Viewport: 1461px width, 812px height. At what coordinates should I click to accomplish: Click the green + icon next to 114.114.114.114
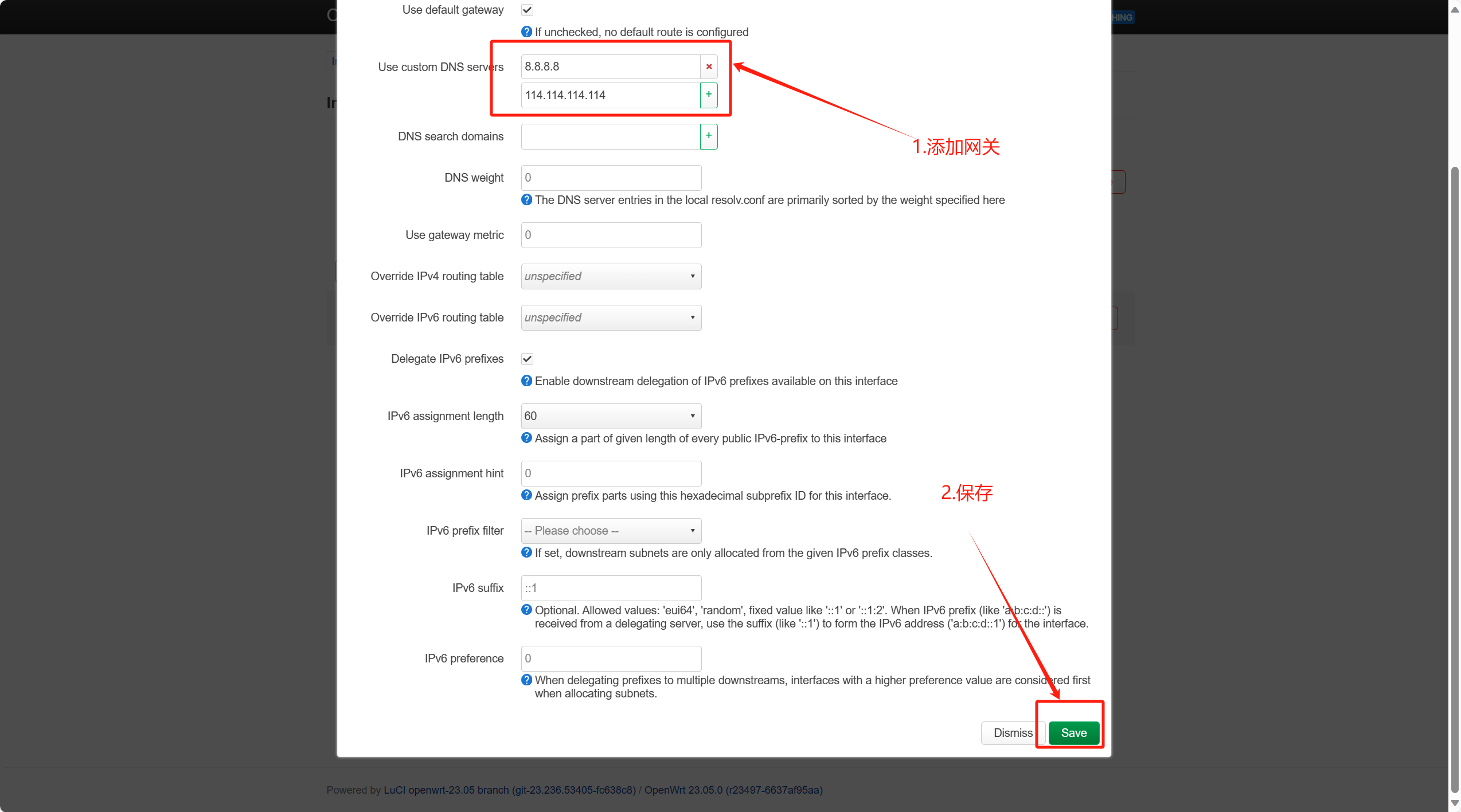point(709,95)
